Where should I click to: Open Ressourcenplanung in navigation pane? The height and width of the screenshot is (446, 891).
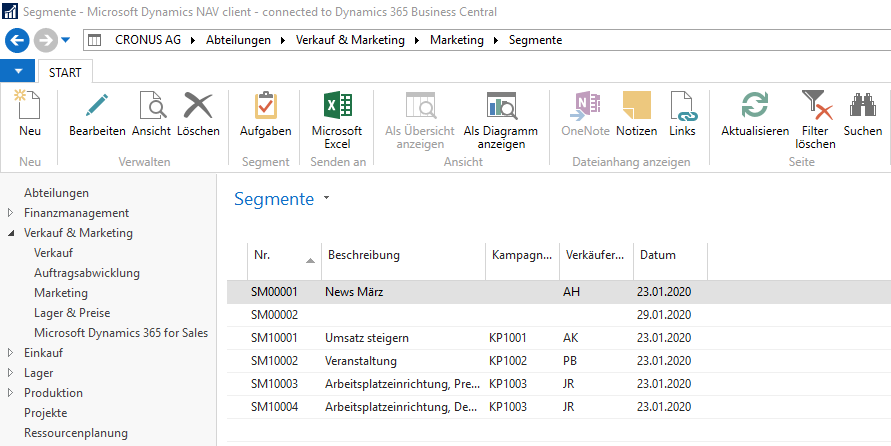(x=76, y=433)
